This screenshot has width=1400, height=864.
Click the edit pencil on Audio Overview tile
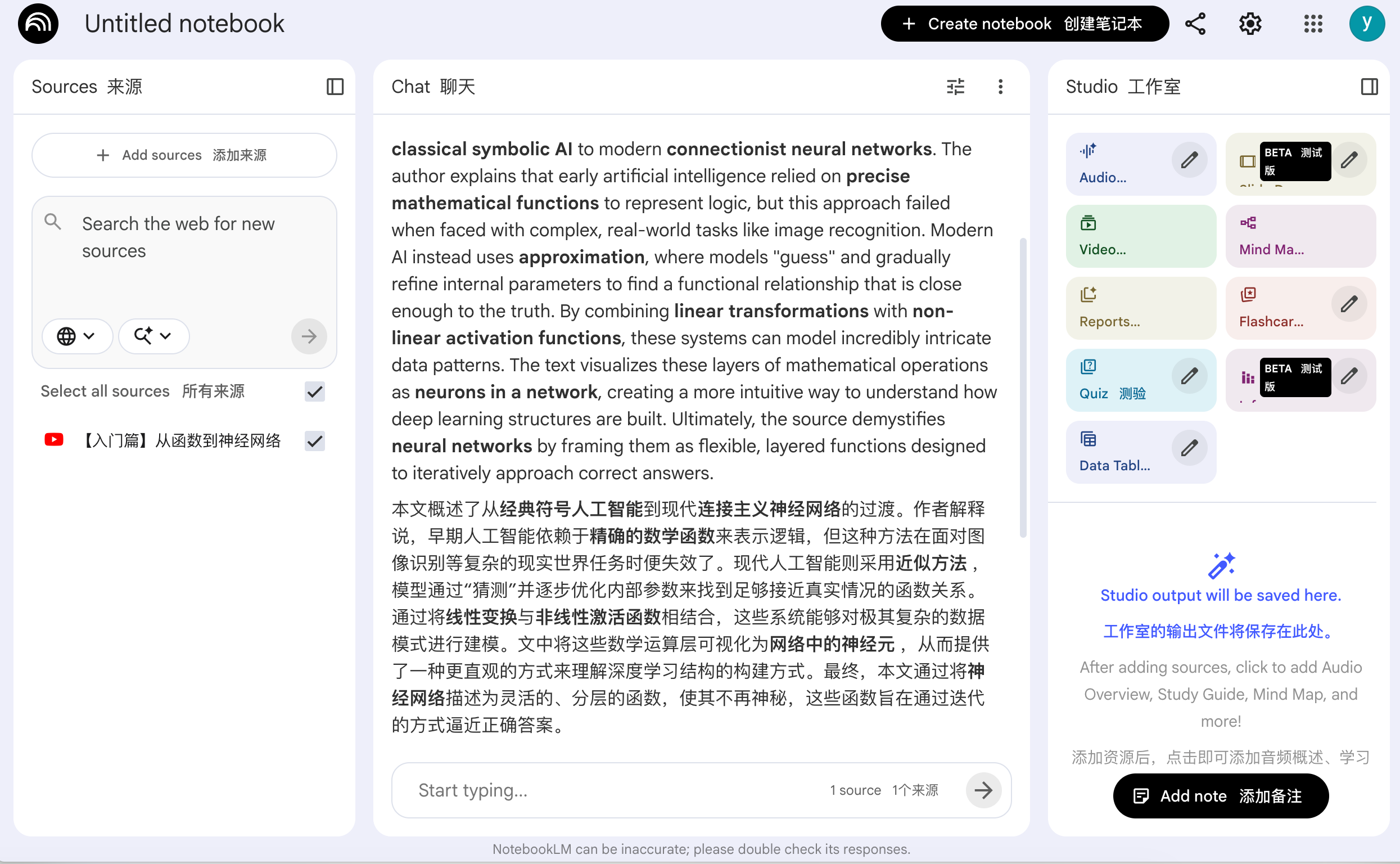(1189, 160)
